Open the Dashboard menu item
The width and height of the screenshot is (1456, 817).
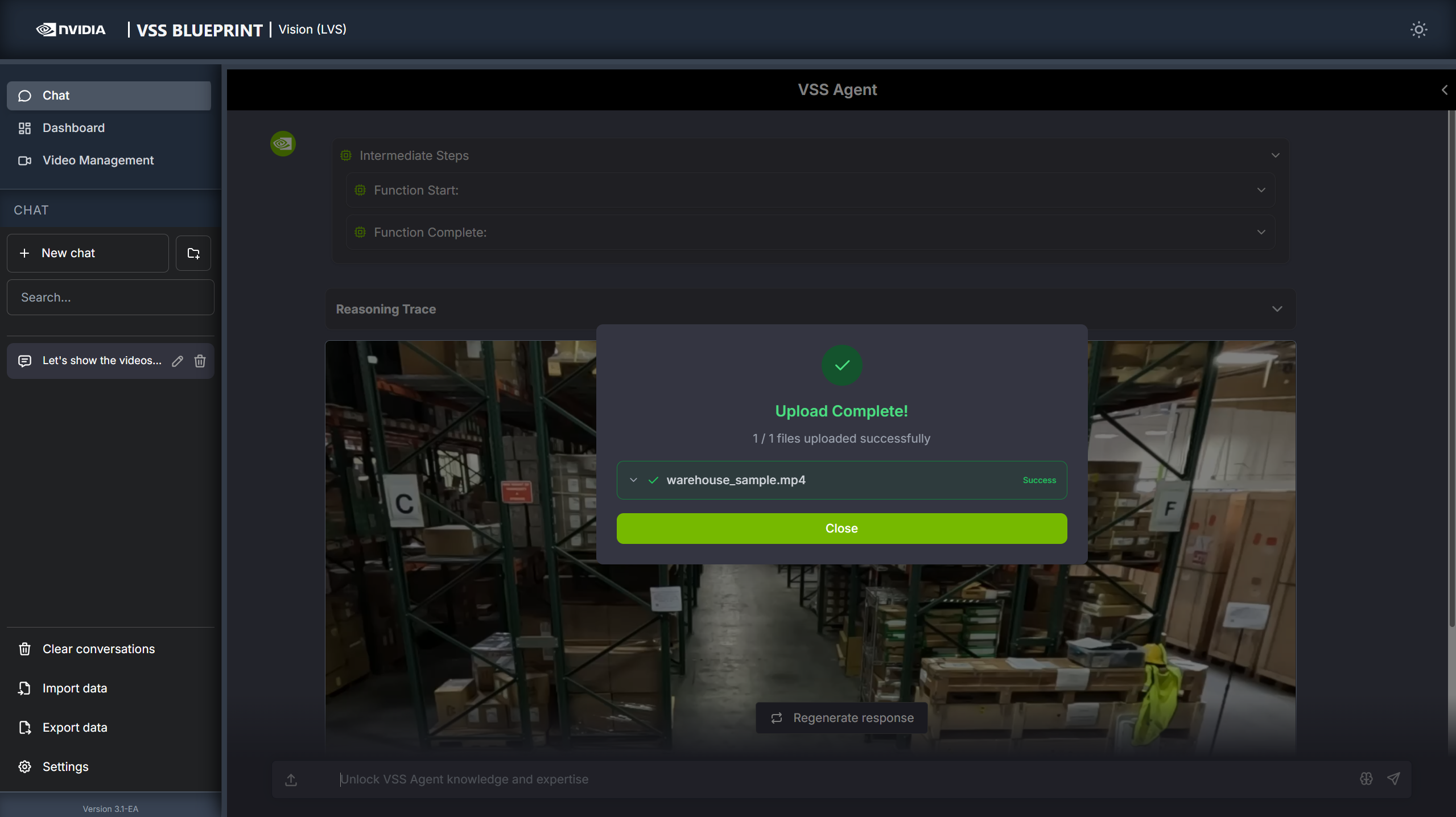[73, 128]
